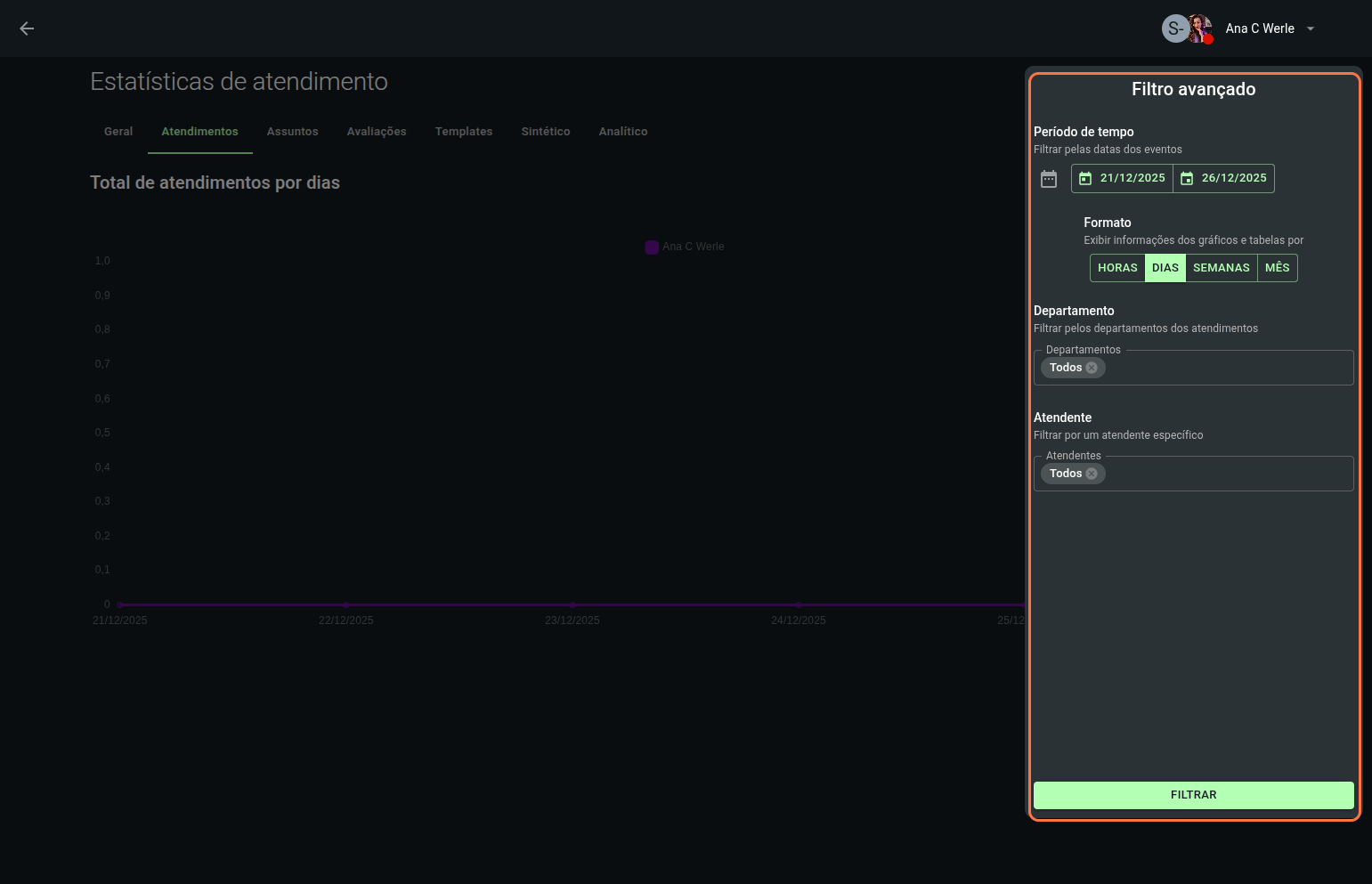Remove the Todos chip in Atendentes

(1092, 474)
